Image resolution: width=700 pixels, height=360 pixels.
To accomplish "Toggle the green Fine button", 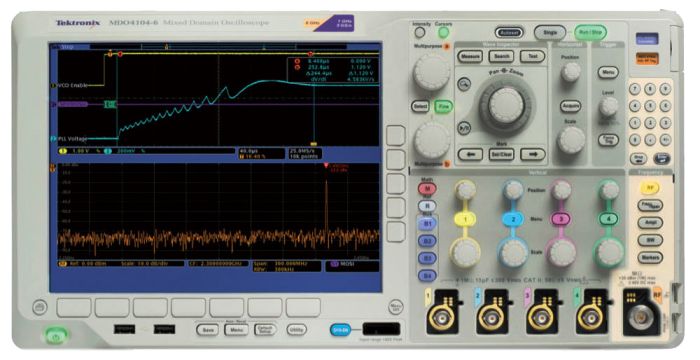I will click(x=443, y=106).
